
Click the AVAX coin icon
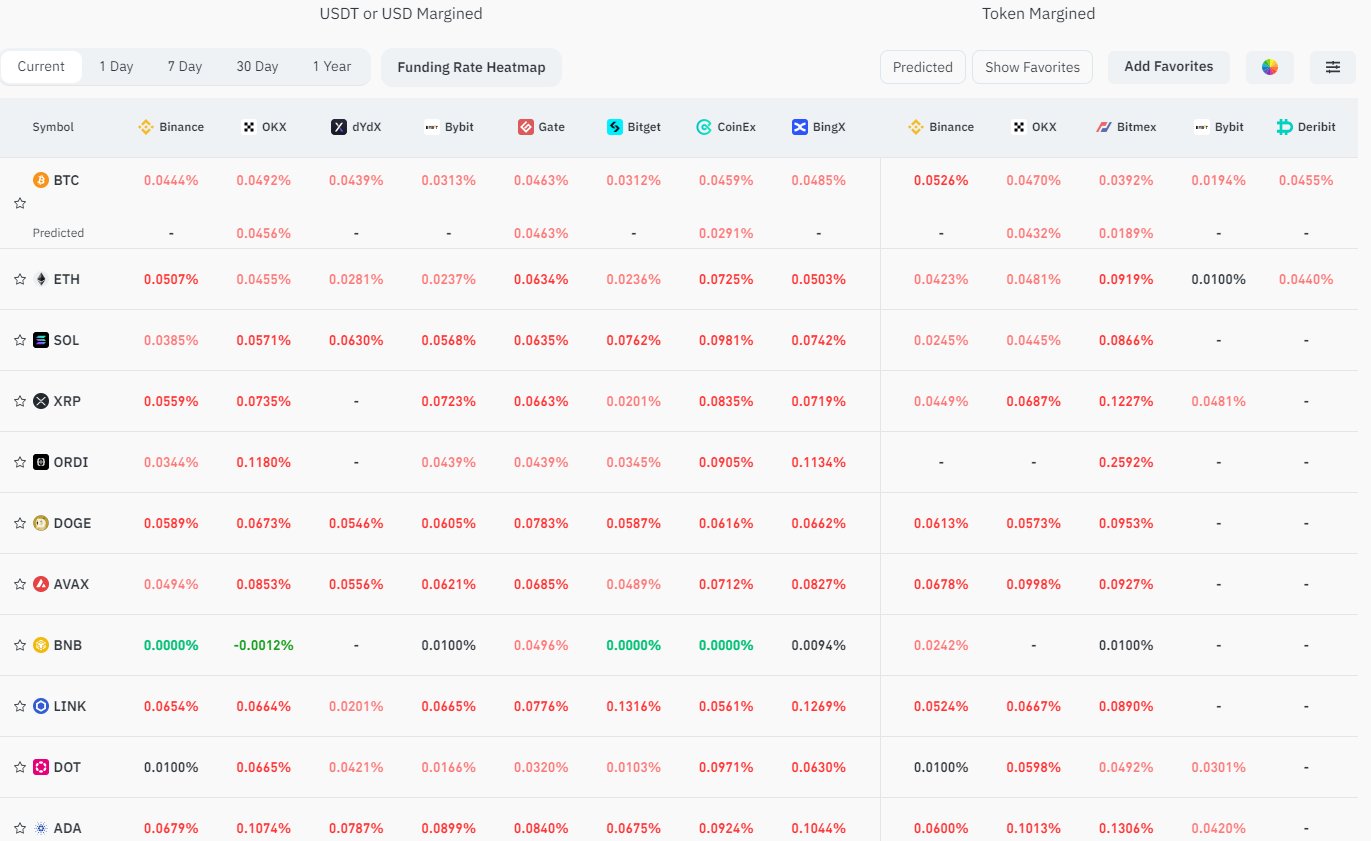click(x=41, y=584)
